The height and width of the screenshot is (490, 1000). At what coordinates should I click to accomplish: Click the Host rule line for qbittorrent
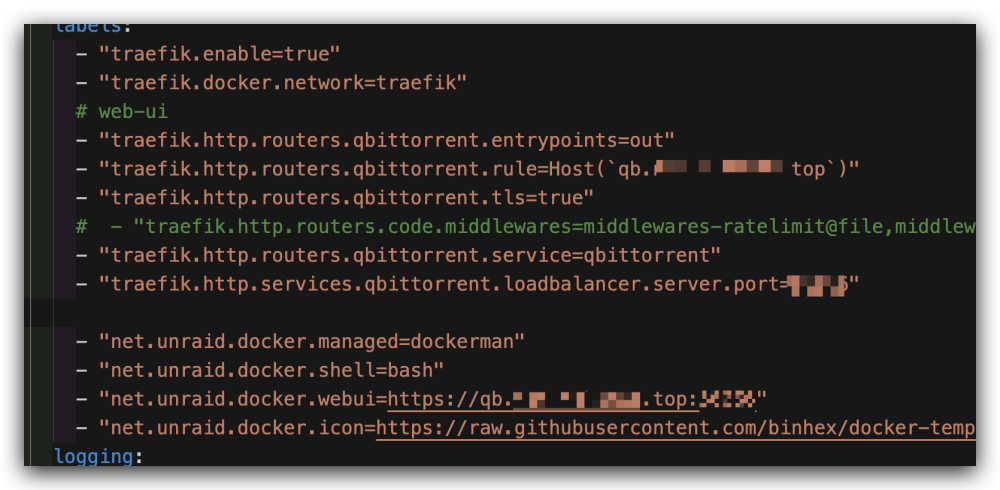coord(467,169)
